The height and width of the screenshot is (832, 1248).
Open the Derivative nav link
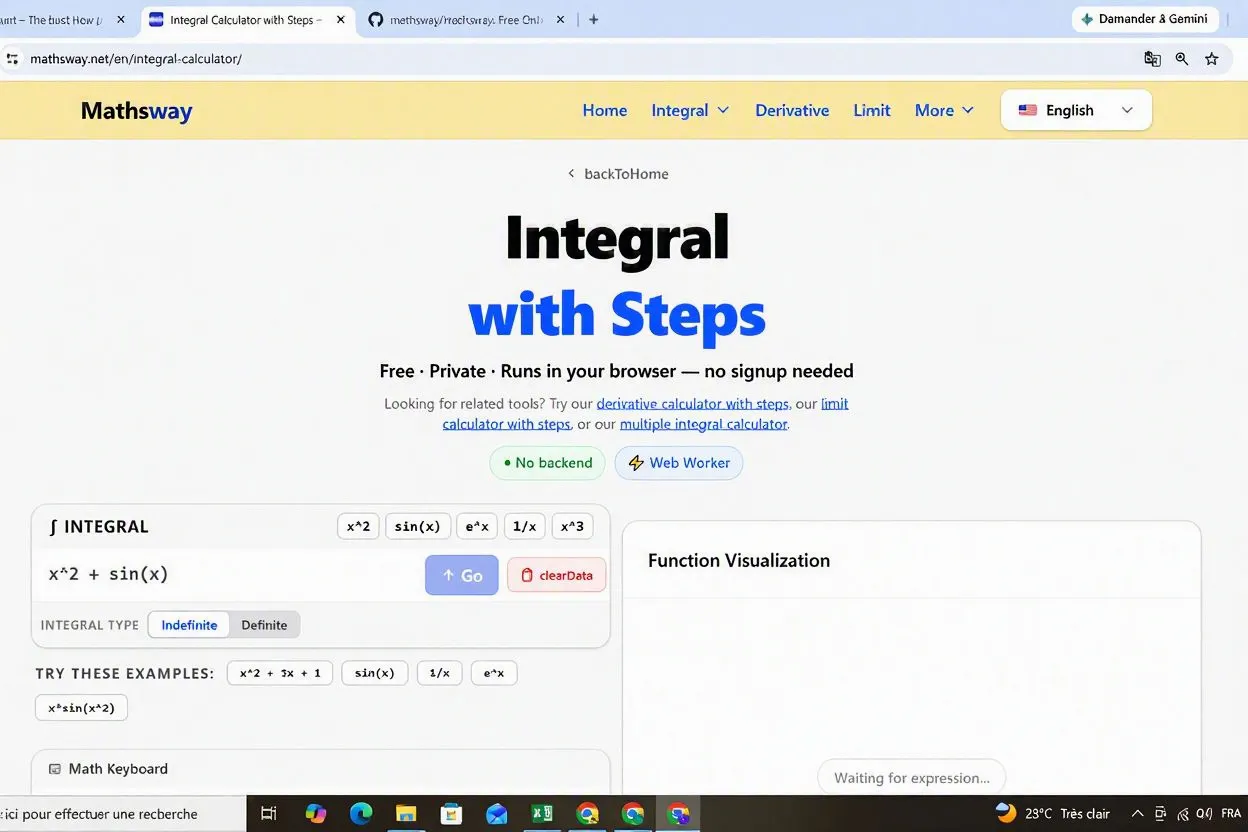tap(792, 110)
